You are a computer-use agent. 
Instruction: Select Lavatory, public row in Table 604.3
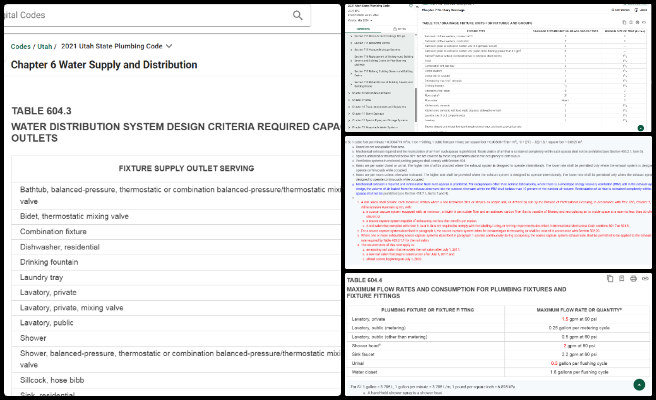coord(176,323)
